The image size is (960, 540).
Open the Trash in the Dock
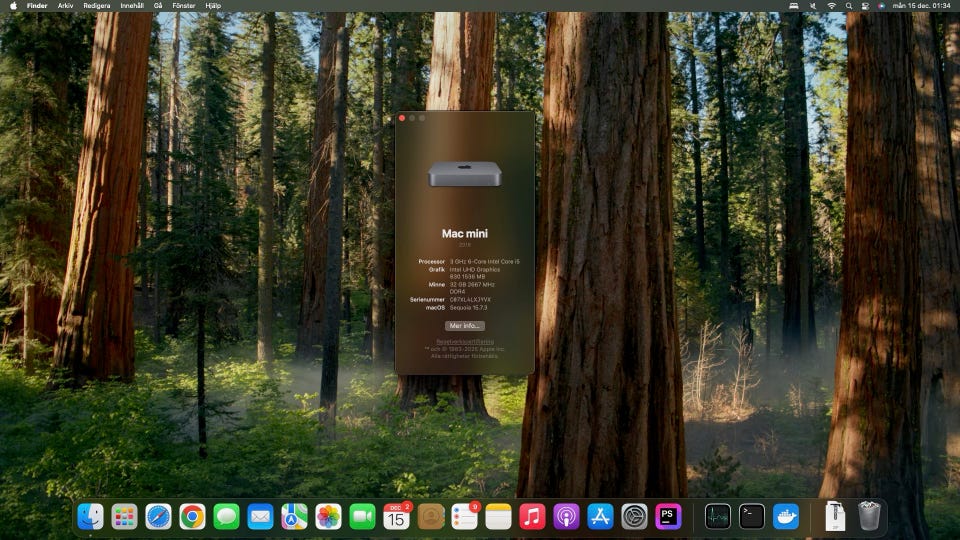pyautogui.click(x=869, y=516)
